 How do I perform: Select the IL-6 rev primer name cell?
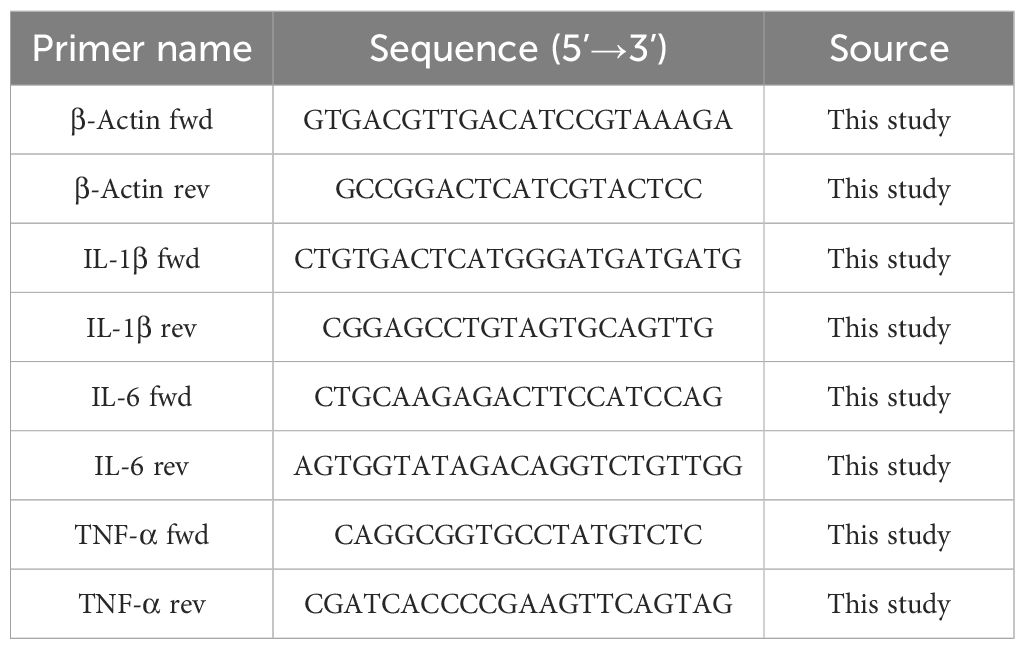click(x=142, y=466)
